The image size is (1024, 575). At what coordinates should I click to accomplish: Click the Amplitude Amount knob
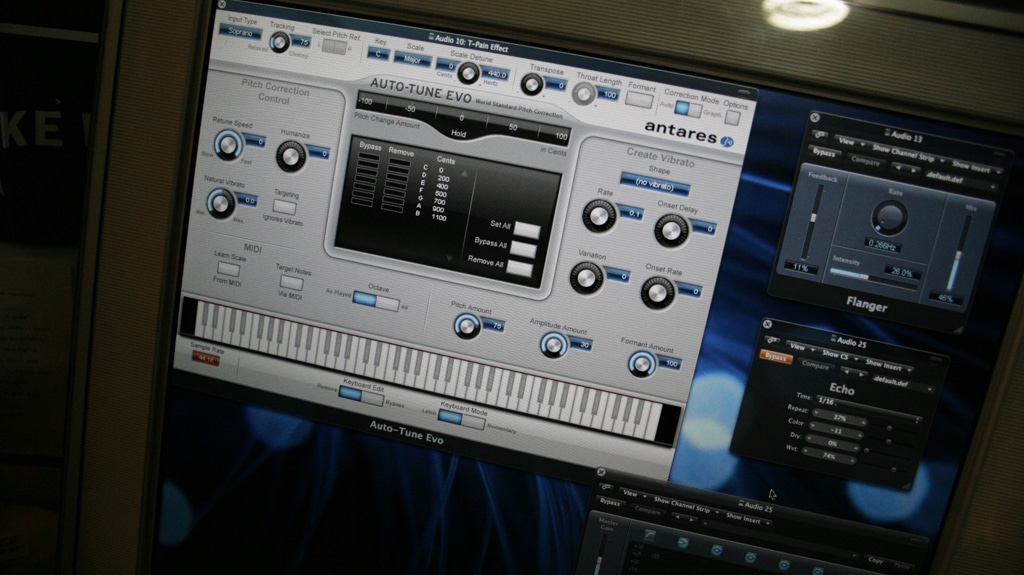pyautogui.click(x=553, y=344)
